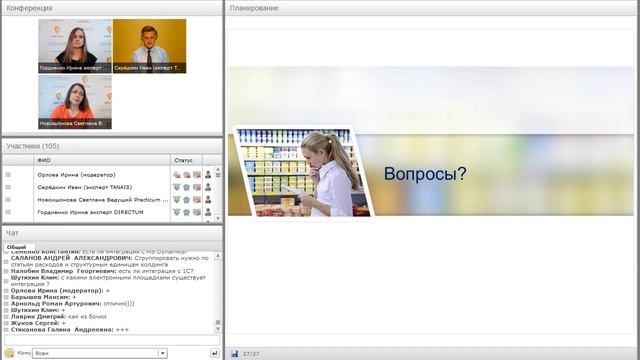Click the gray marker beside Новокшонова Светлана's participant row

8,200
